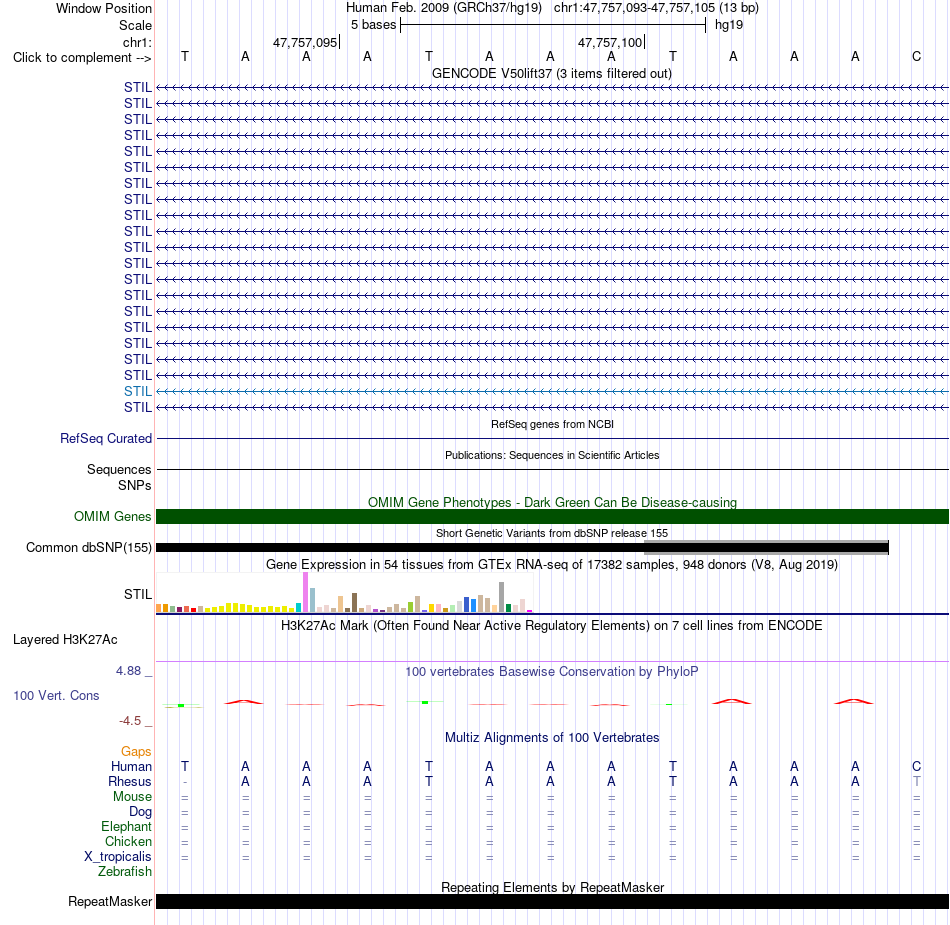Click 'Multiz Alignments of 100 Vertebrates' title

552,737
